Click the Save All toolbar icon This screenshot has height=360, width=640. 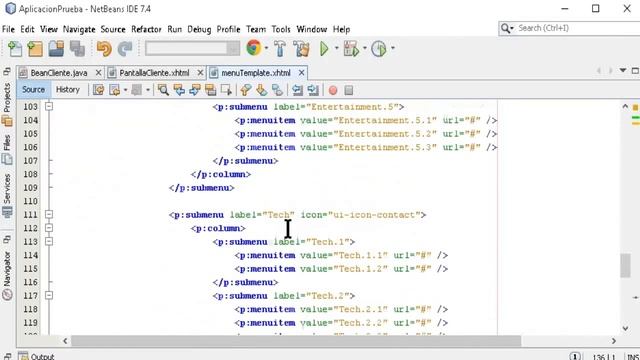[x=77, y=49]
